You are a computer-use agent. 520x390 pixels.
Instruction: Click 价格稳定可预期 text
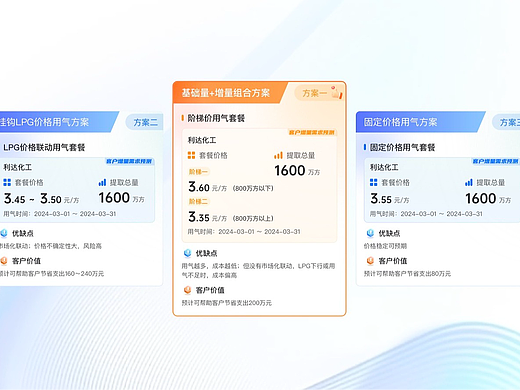(385, 246)
